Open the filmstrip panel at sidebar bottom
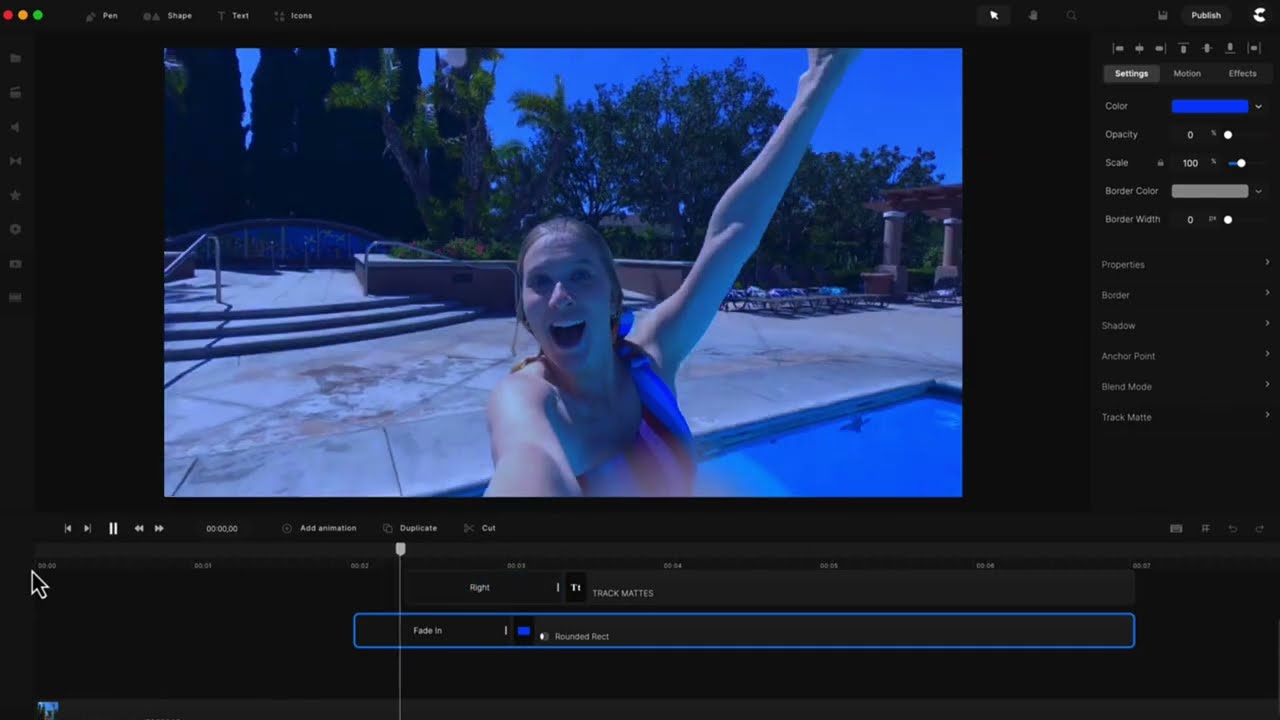Image resolution: width=1280 pixels, height=720 pixels. click(x=15, y=297)
